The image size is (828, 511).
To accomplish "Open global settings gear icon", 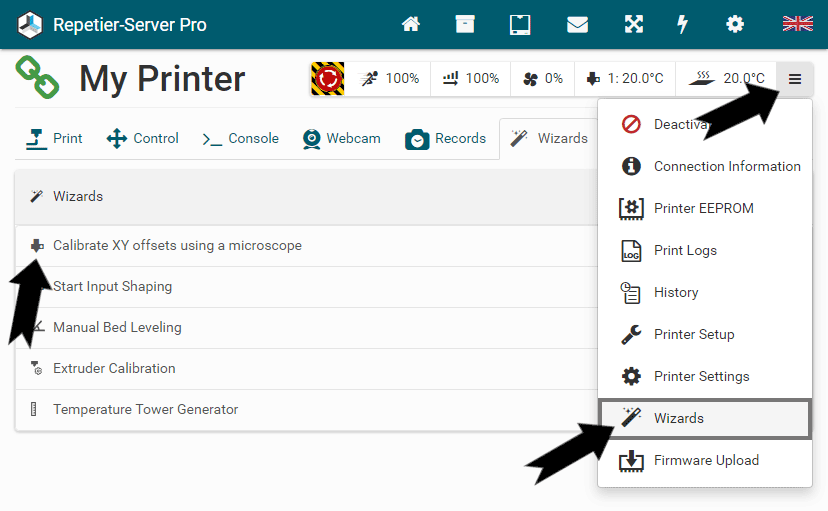I will pyautogui.click(x=735, y=24).
